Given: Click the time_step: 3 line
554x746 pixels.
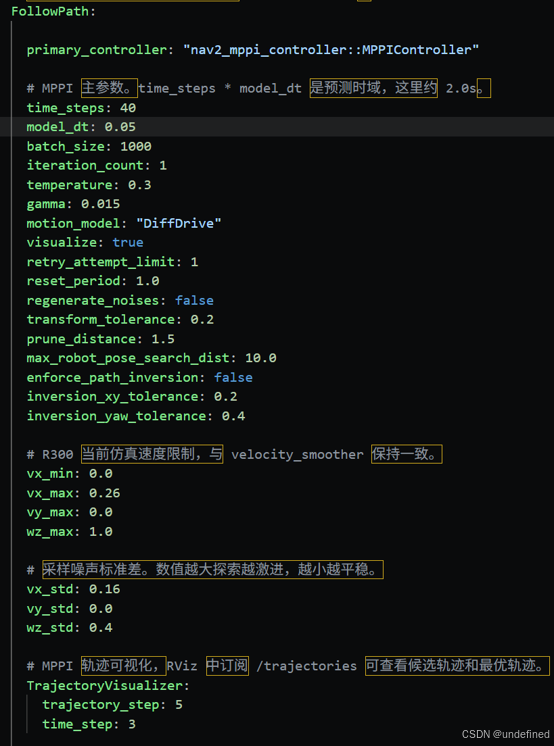Looking at the screenshot, I should [89, 724].
